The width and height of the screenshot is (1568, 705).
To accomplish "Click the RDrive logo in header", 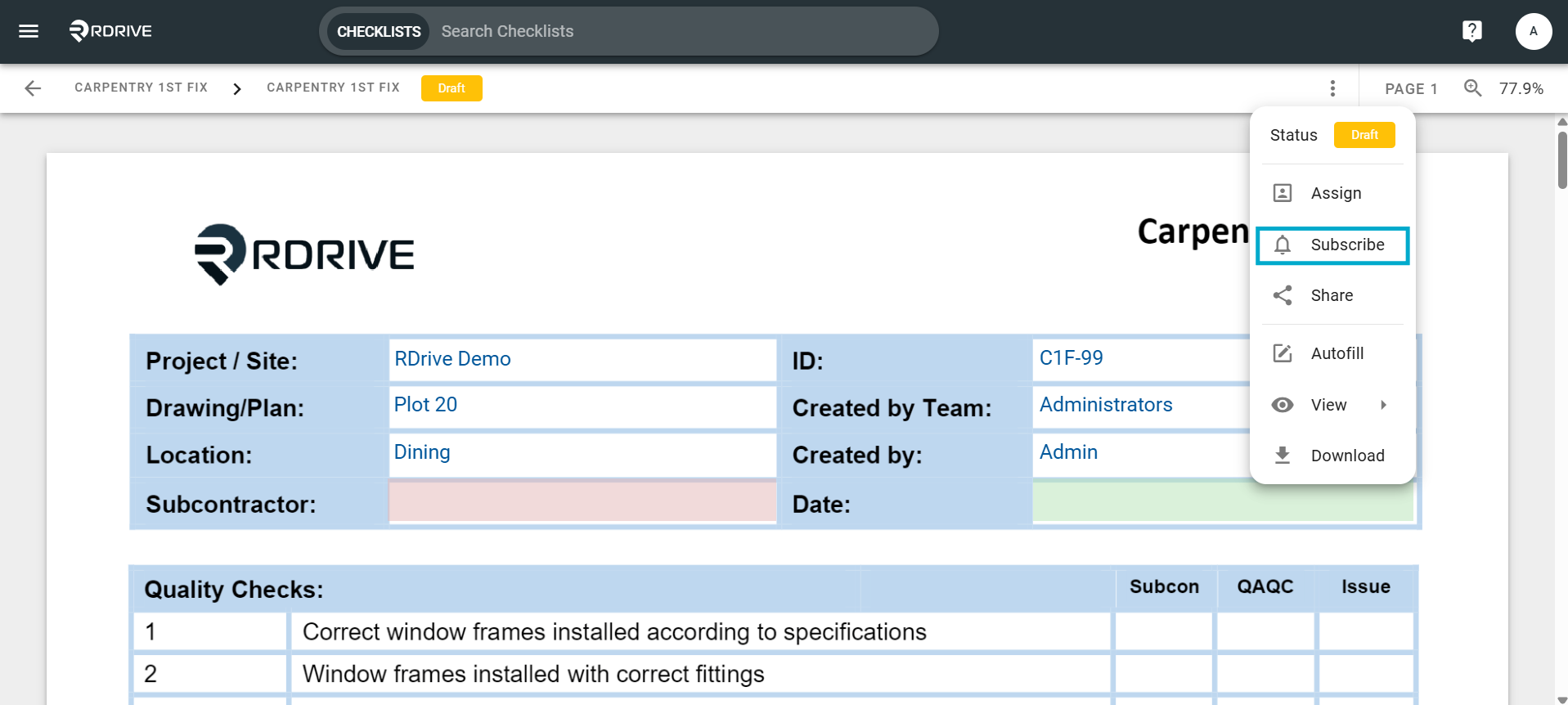I will click(110, 31).
